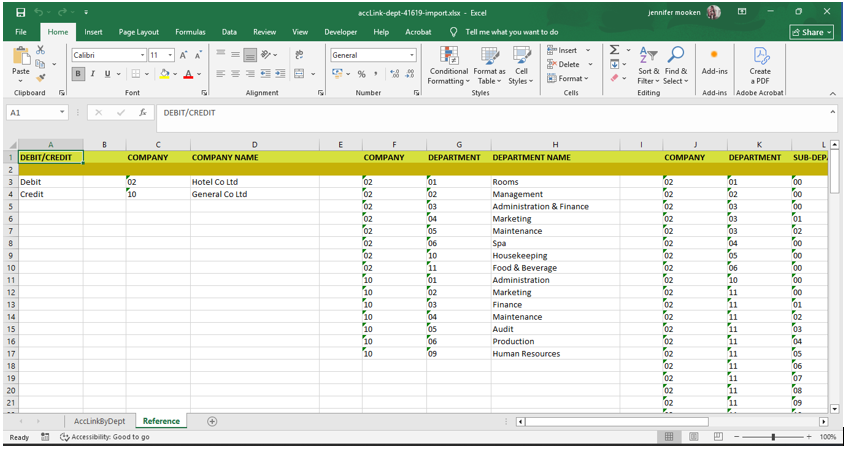Open Conditional Formatting in the Styles group

click(448, 65)
